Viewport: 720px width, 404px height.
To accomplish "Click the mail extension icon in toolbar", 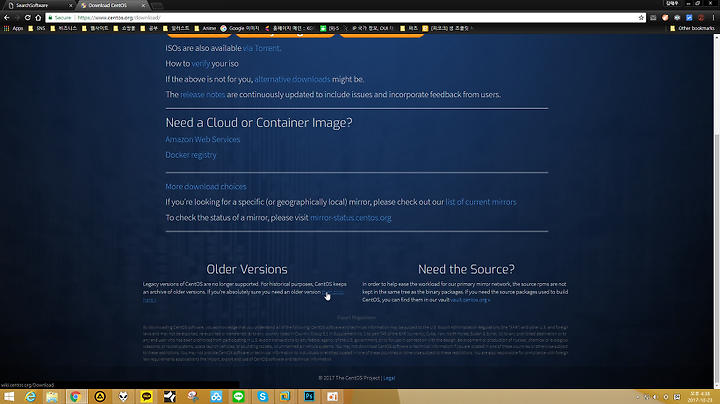I will coord(653,17).
